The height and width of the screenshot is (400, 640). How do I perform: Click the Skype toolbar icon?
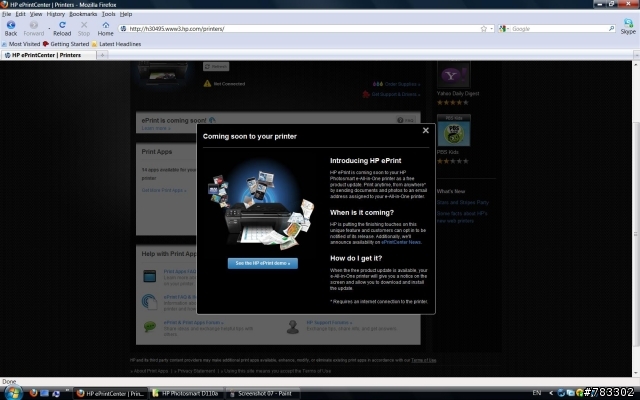pyautogui.click(x=628, y=26)
